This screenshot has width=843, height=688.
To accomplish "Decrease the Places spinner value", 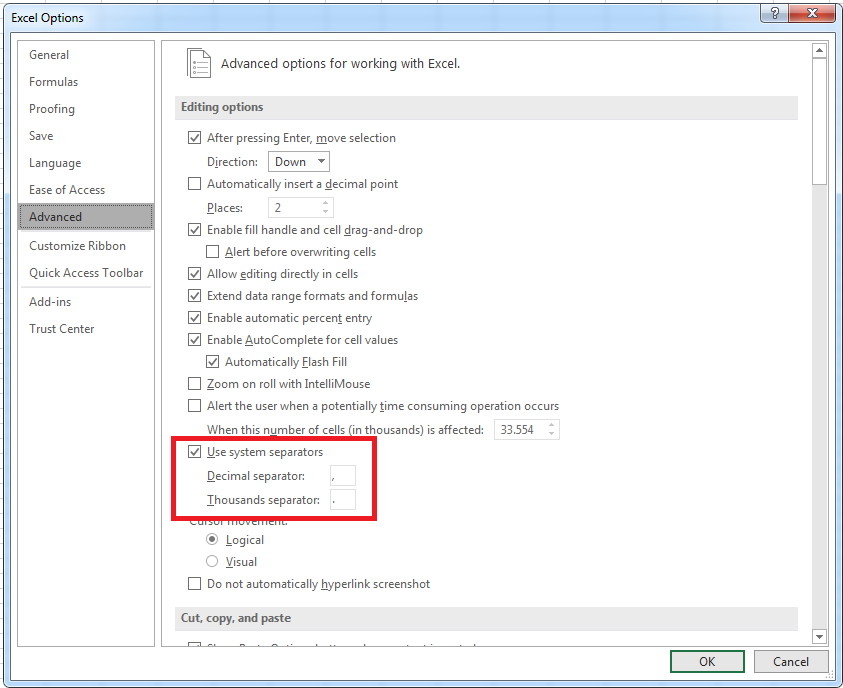I will (x=325, y=212).
